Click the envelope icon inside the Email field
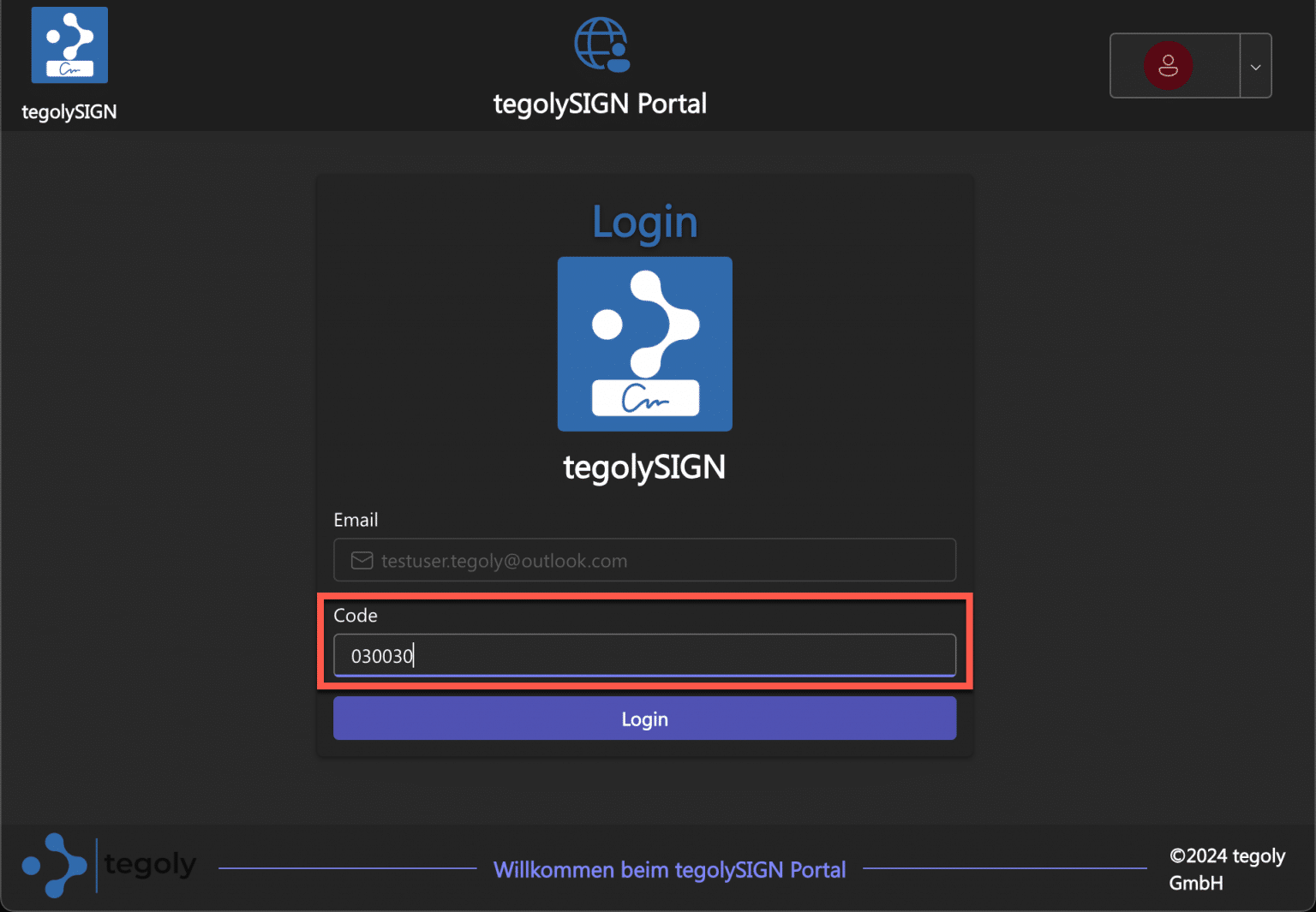This screenshot has height=912, width=1316. tap(361, 560)
